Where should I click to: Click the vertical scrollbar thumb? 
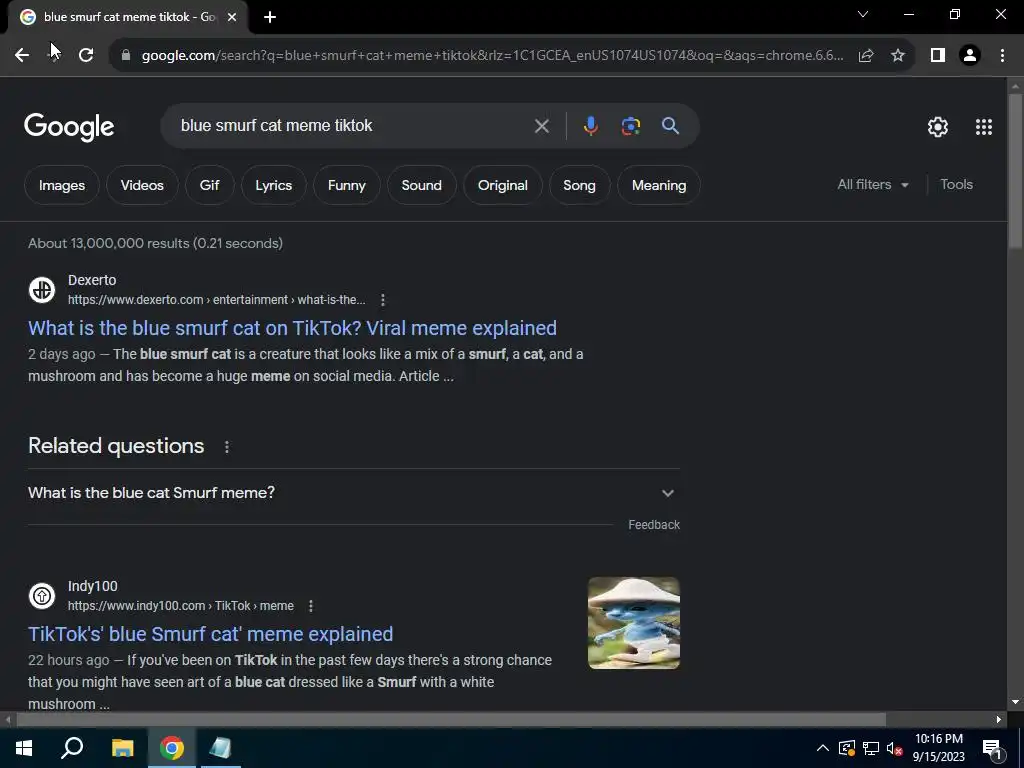click(x=1015, y=170)
